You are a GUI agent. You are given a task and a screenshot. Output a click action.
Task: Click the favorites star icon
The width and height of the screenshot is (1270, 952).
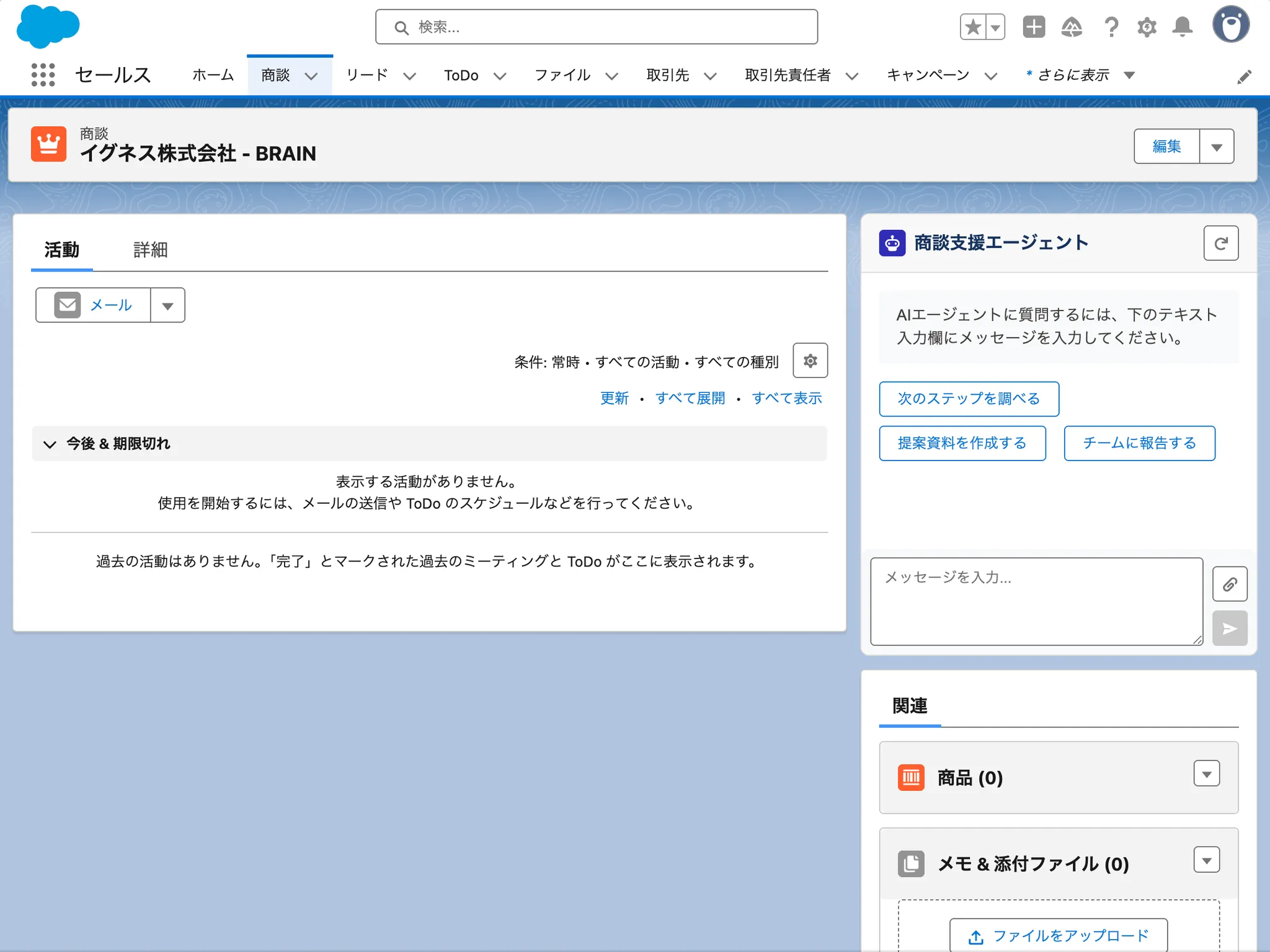click(x=973, y=27)
